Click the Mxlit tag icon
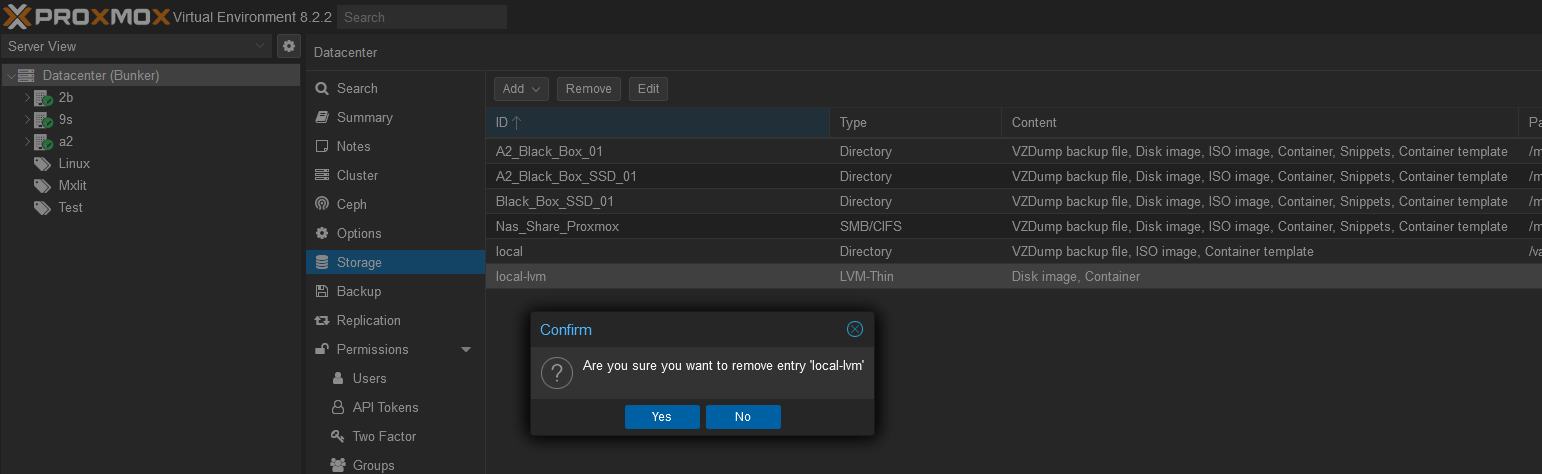Viewport: 1542px width, 474px height. coord(42,186)
